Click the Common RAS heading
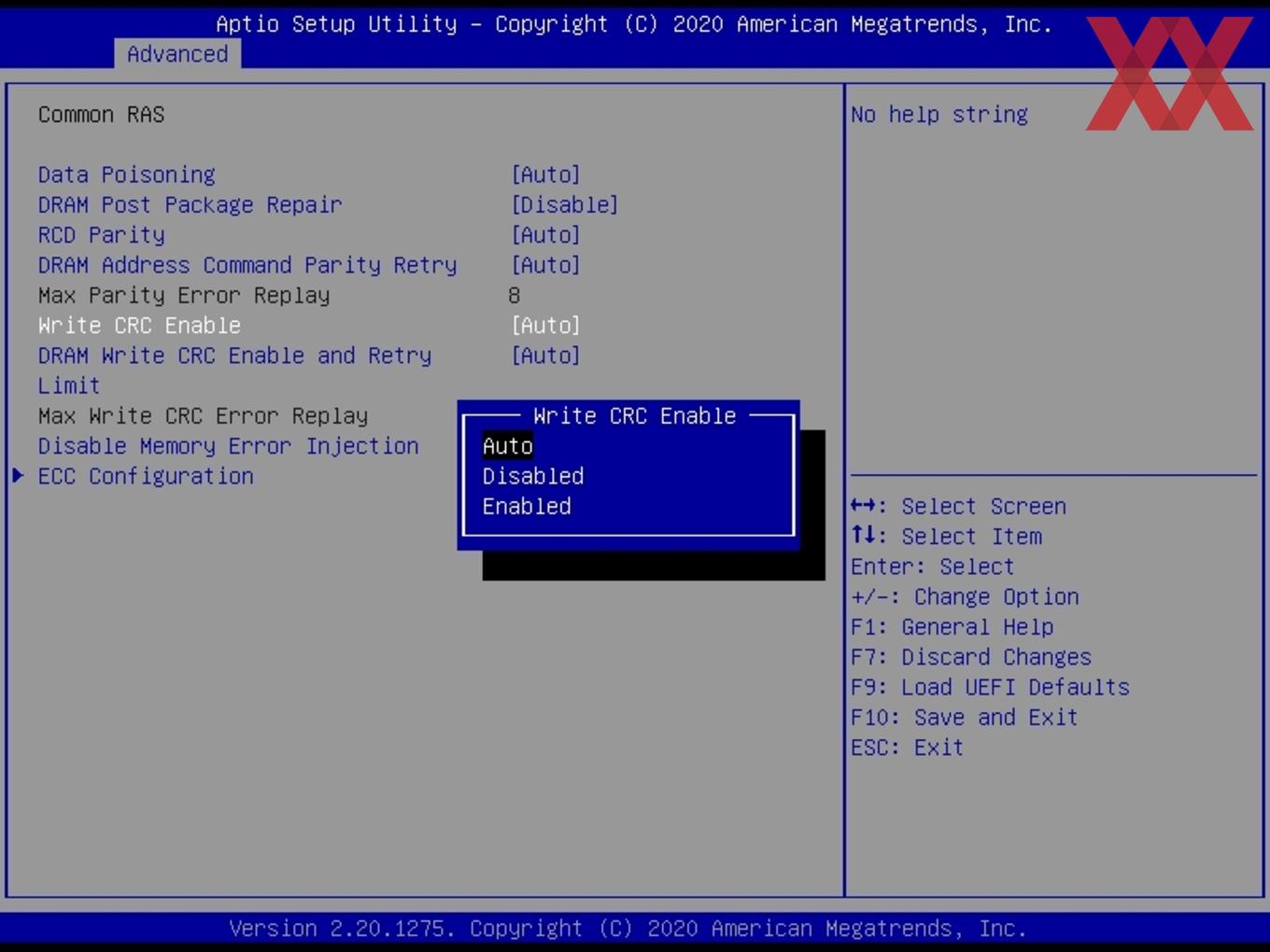 point(101,114)
